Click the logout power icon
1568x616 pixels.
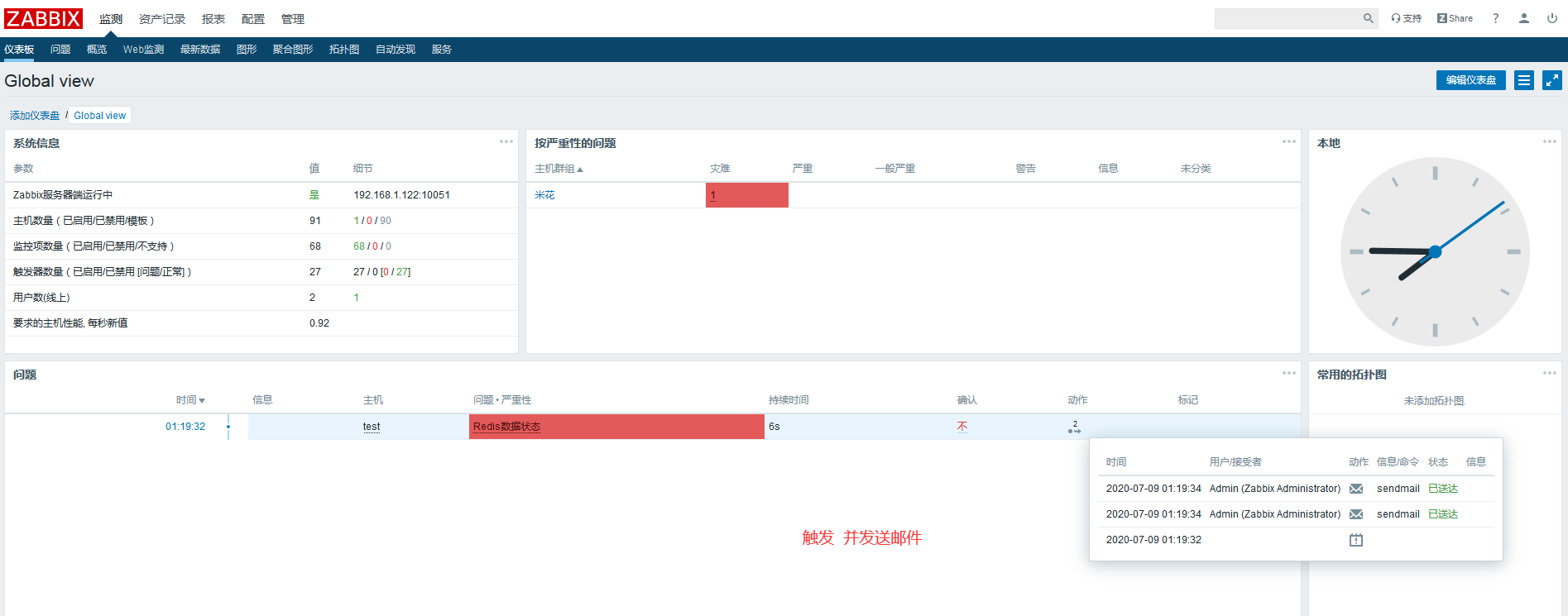1551,18
